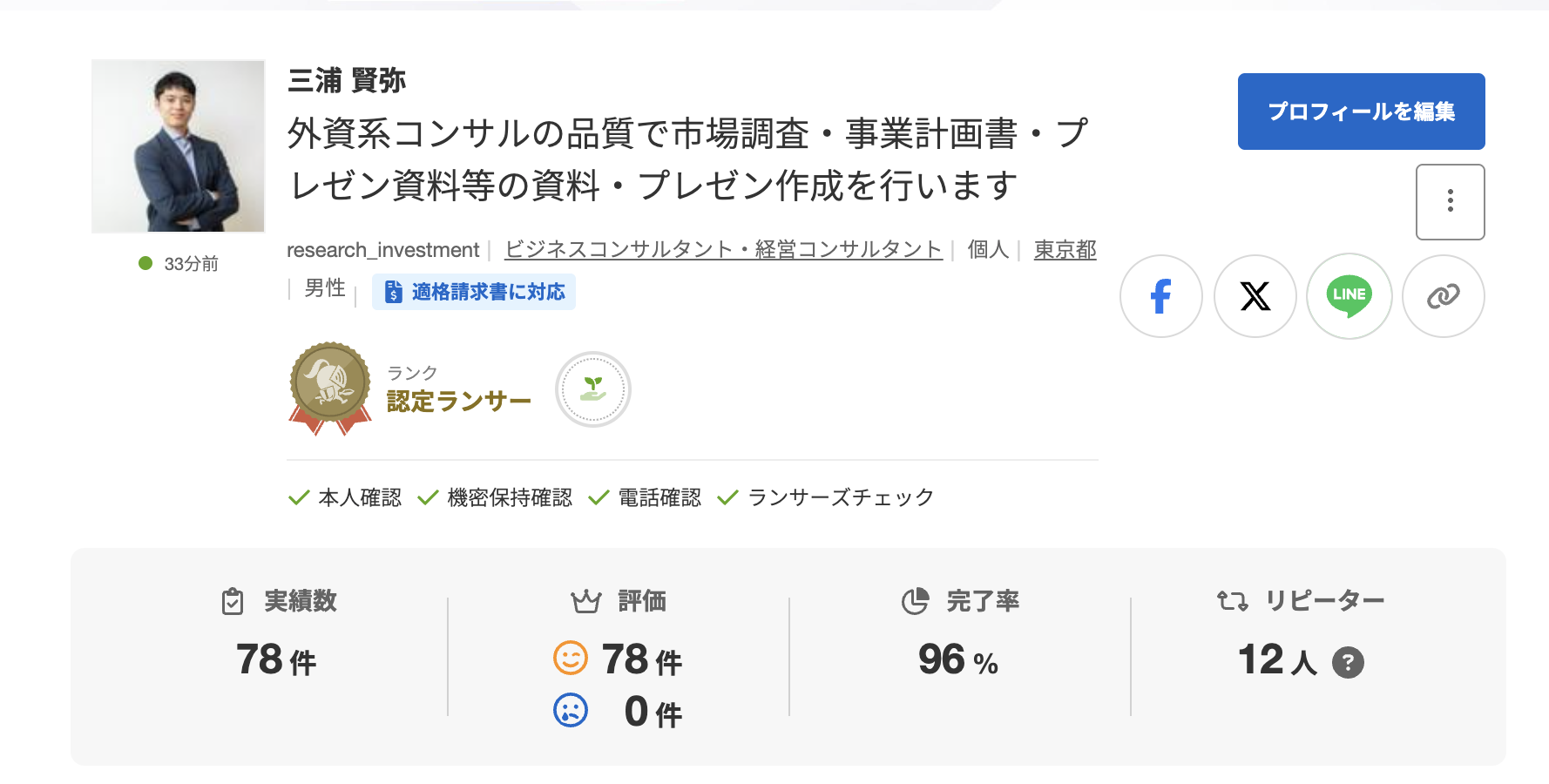Image resolution: width=1549 pixels, height=784 pixels.
Task: Open ビジネスコンサルタント・経営コンサルタント link
Action: pos(723,250)
